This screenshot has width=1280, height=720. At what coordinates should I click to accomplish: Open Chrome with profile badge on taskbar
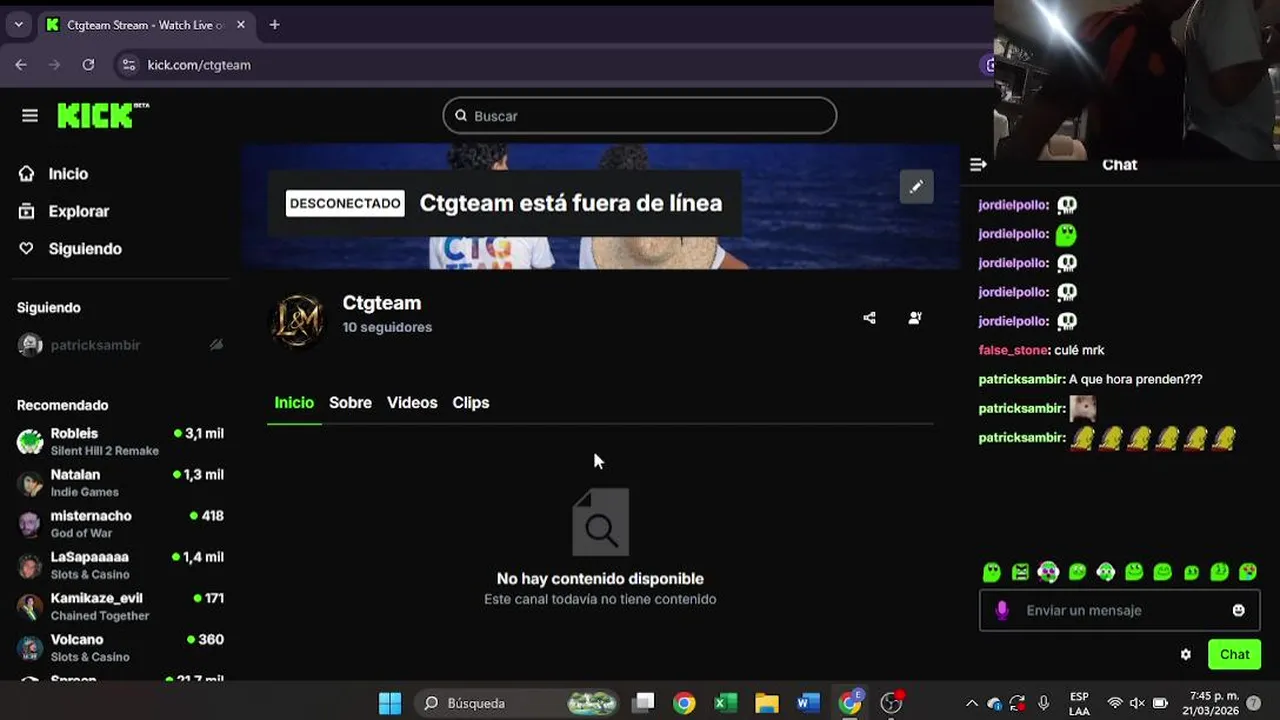click(x=850, y=703)
